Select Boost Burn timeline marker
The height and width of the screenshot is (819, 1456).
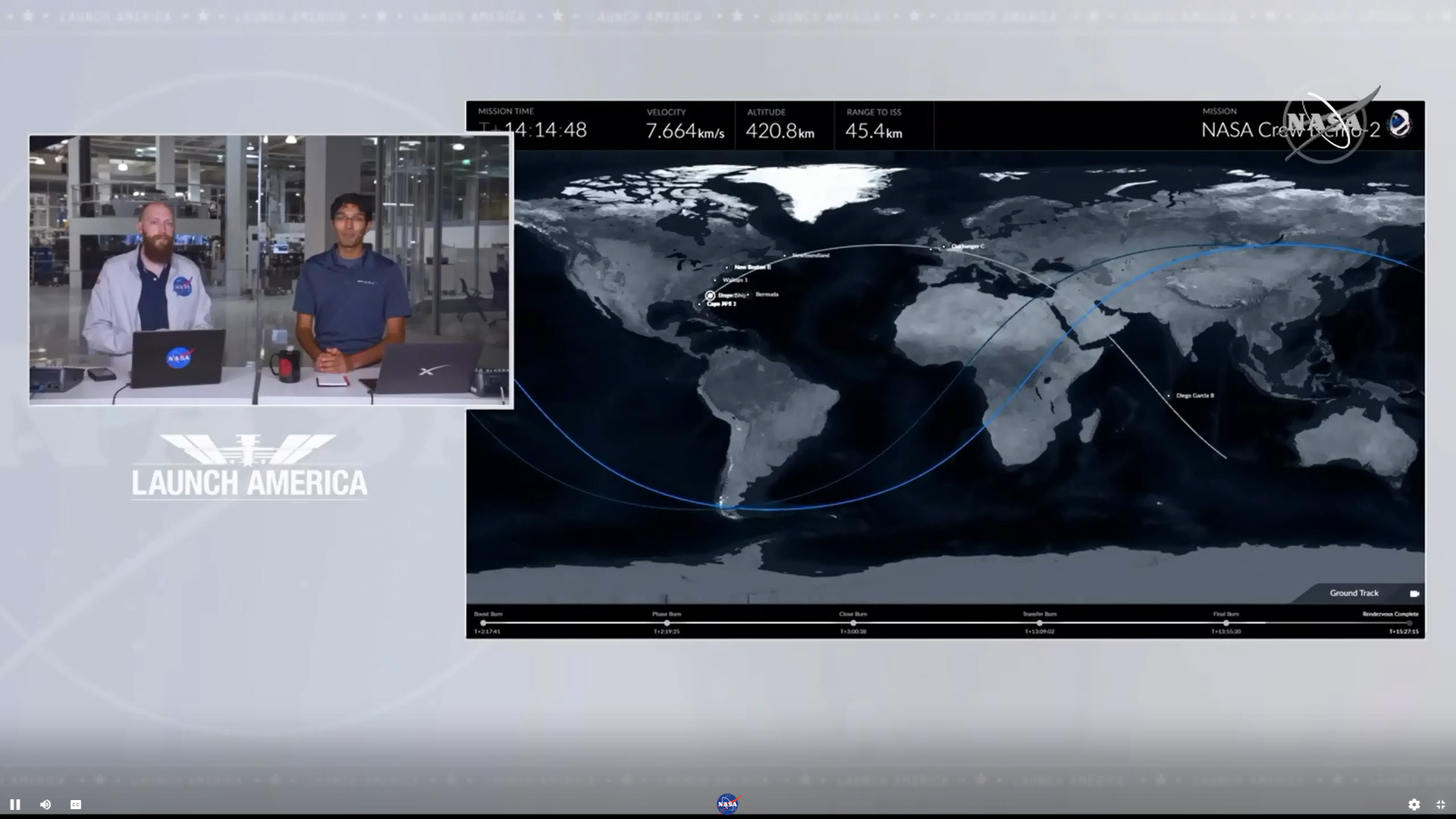484,623
